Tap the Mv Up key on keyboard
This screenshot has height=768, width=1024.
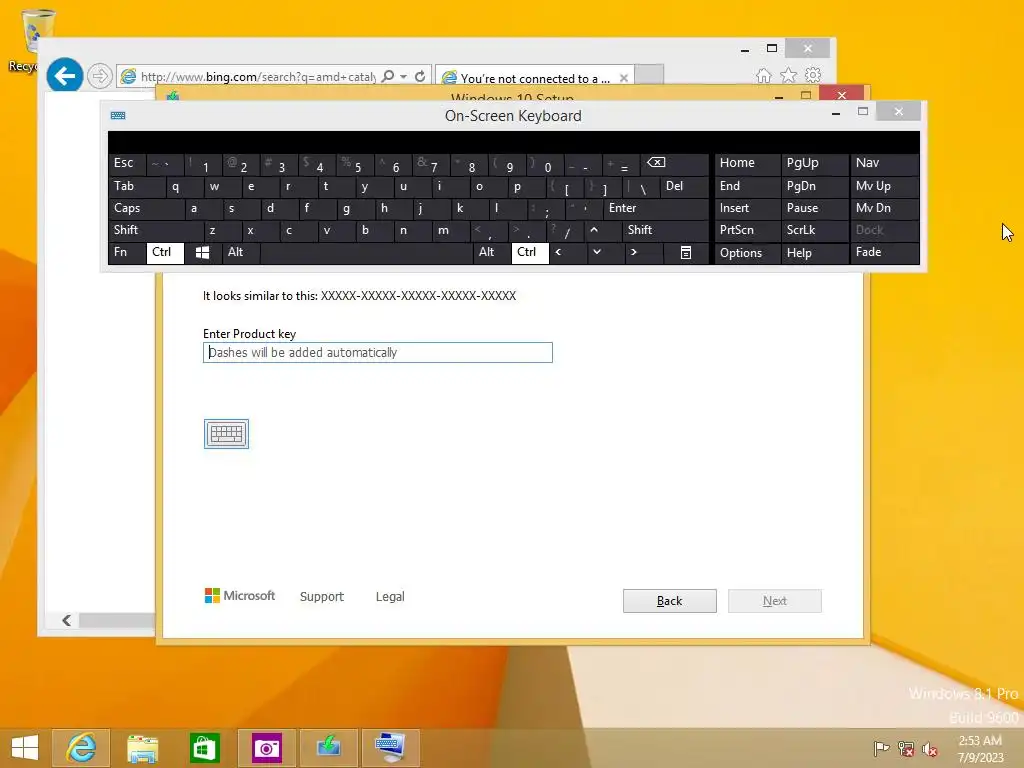pos(884,186)
